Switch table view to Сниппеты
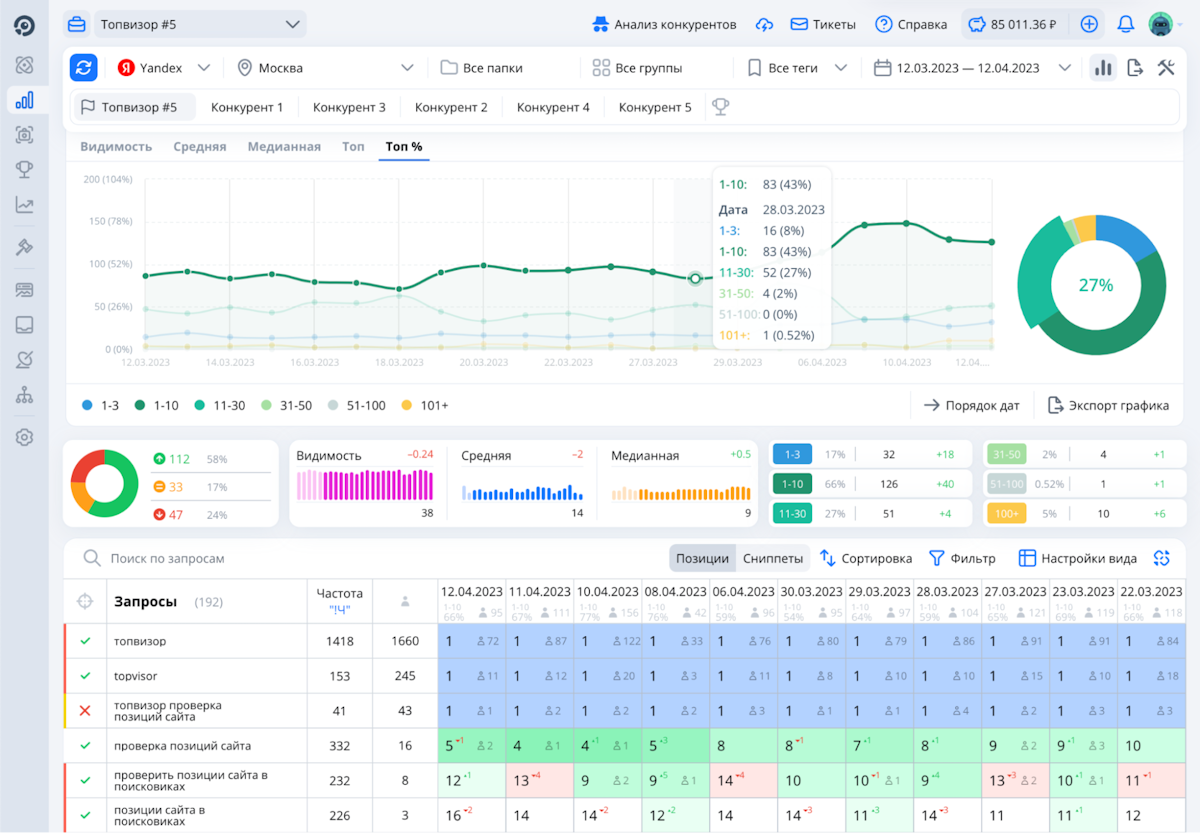This screenshot has height=833, width=1200. pos(773,558)
